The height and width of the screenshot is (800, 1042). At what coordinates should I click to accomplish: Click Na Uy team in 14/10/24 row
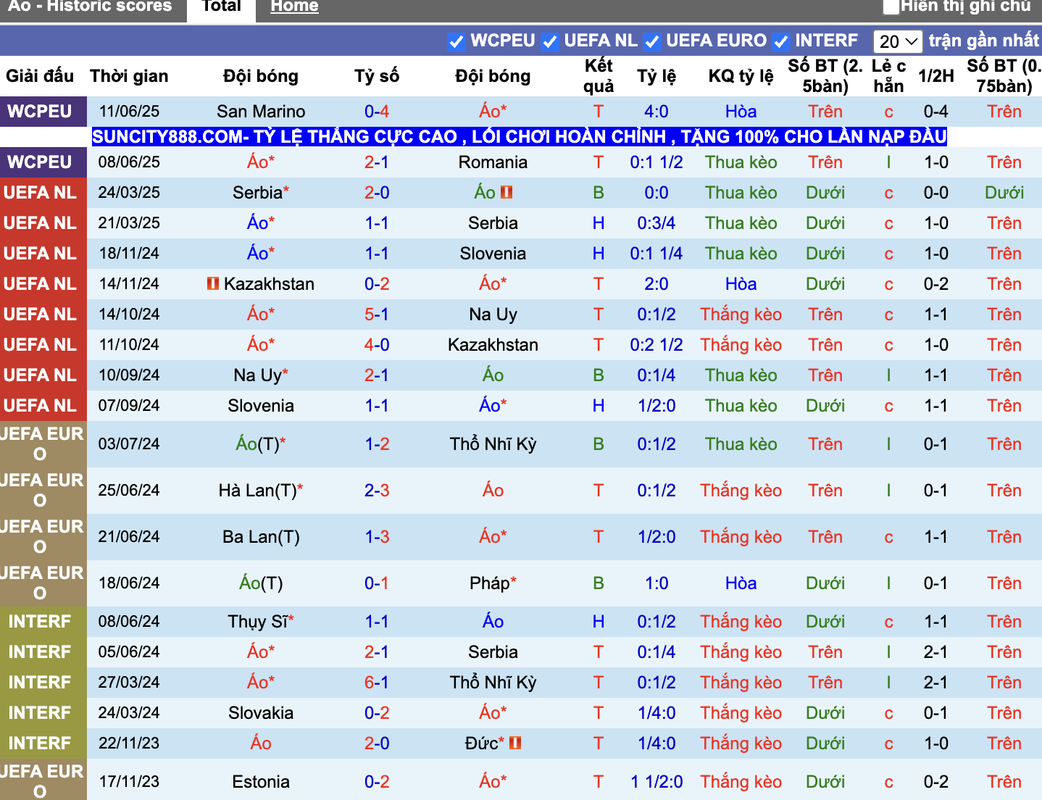(493, 314)
